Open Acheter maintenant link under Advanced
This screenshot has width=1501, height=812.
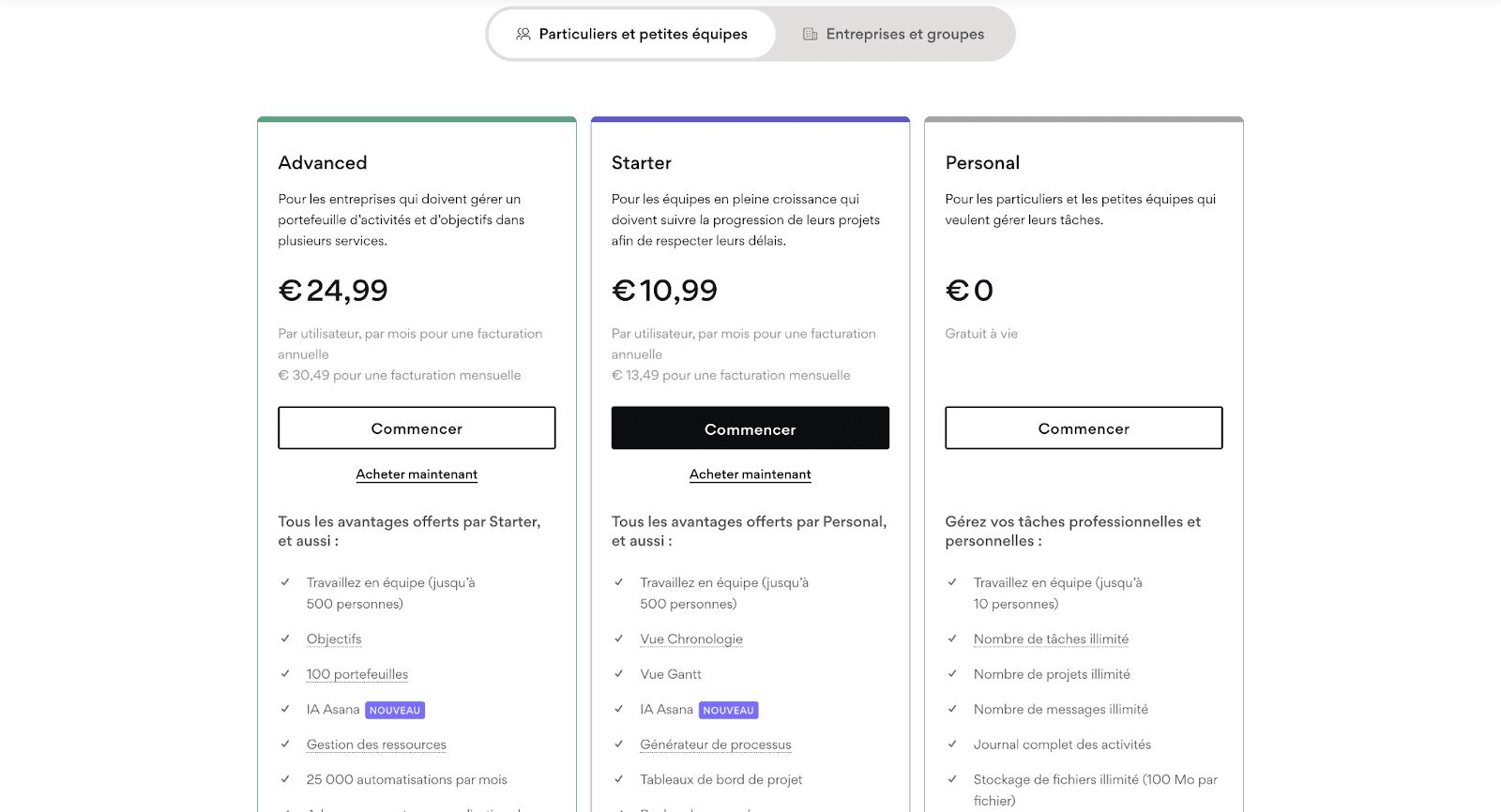point(417,474)
